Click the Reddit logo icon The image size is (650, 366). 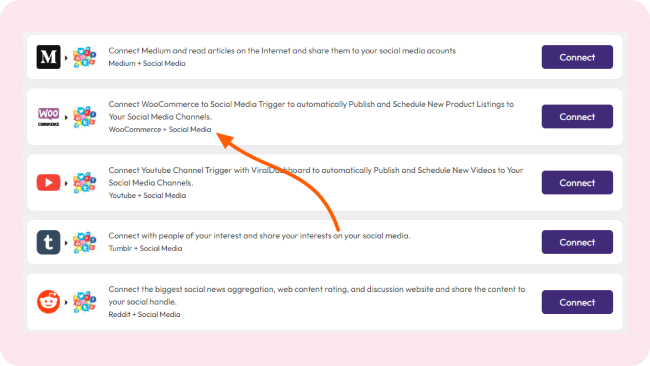tap(49, 302)
